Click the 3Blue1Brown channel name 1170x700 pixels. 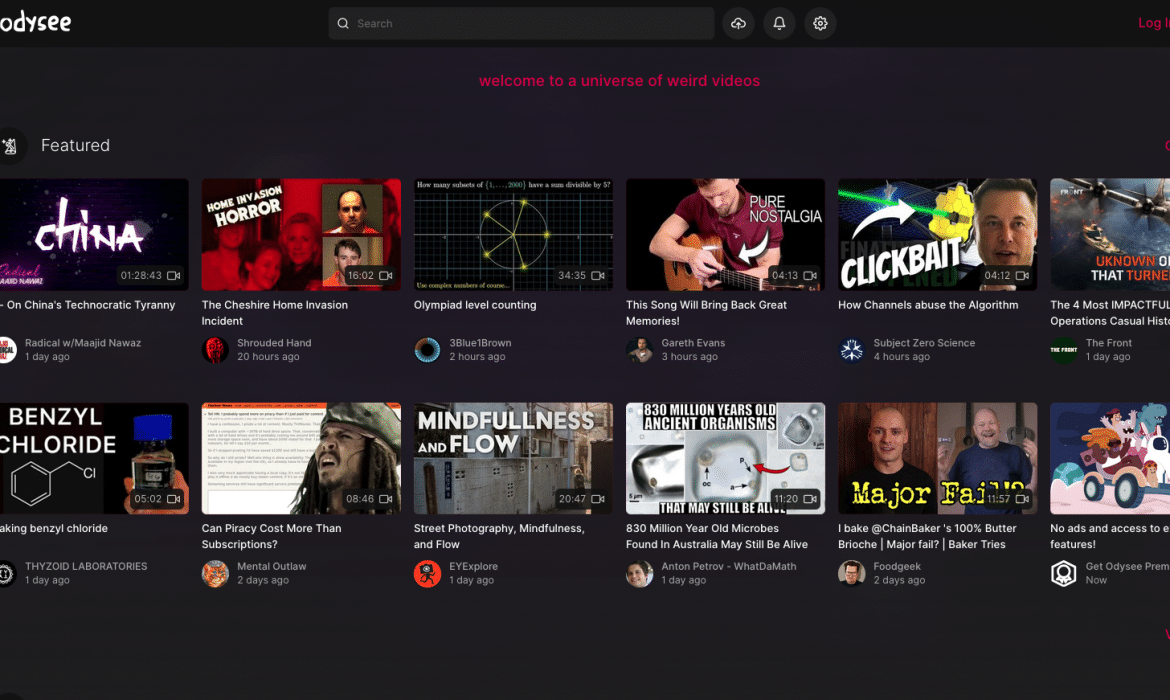point(480,343)
